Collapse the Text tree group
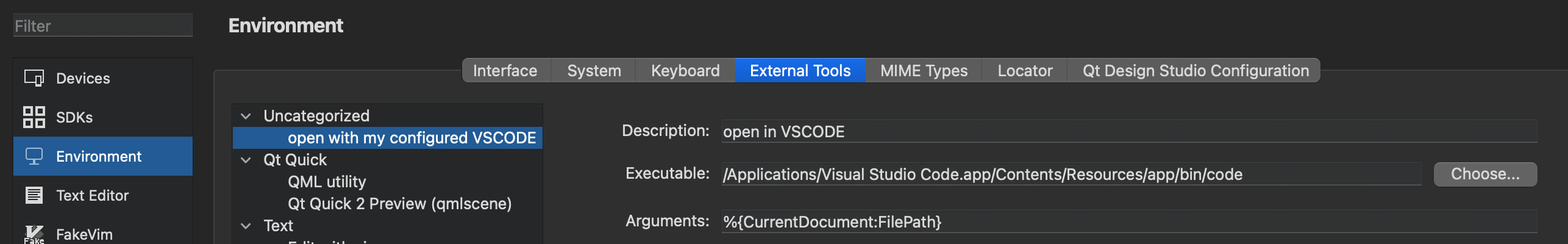Viewport: 1568px width, 244px height. click(246, 226)
